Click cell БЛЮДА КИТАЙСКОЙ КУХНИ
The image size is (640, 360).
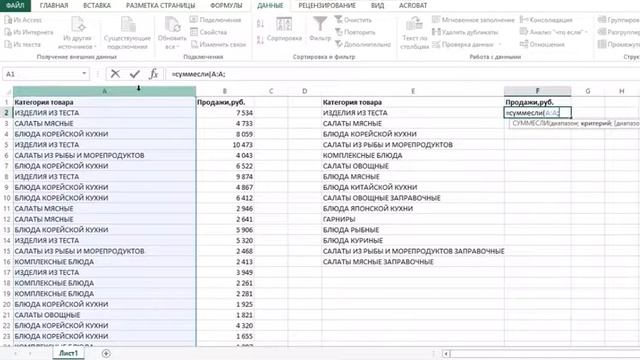[413, 187]
